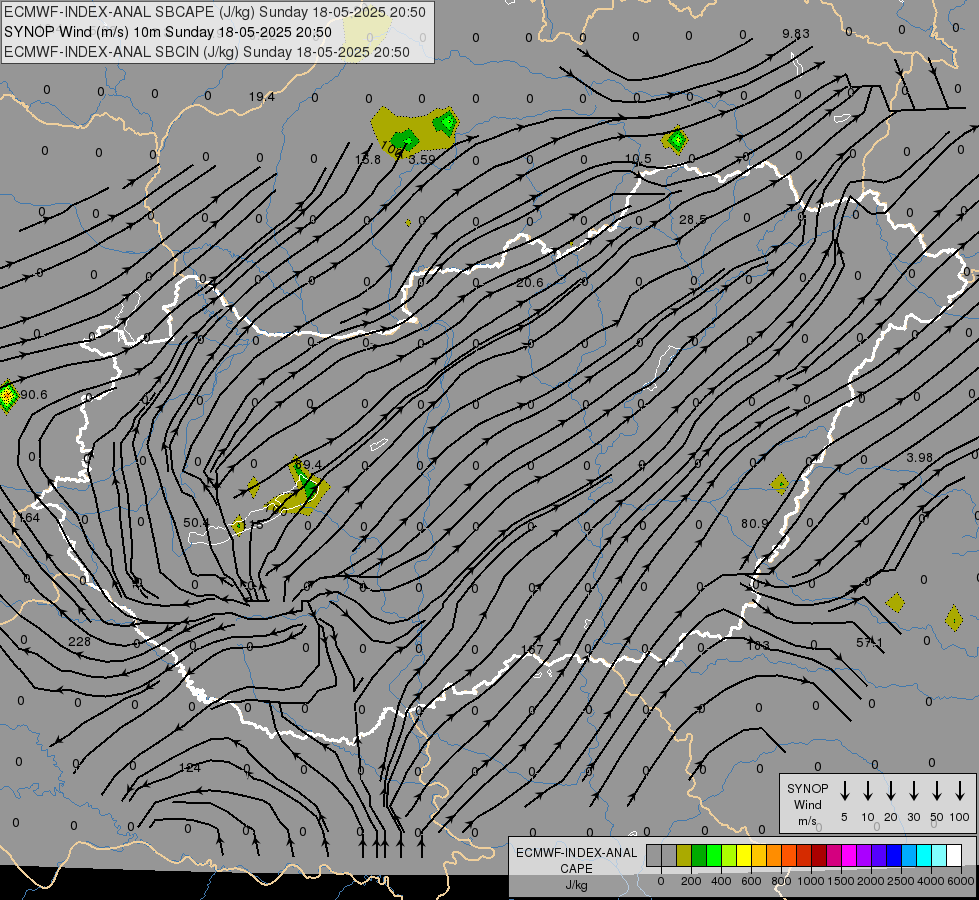This screenshot has height=900, width=979.
Task: Click the 57.1 value on the map
Action: point(869,642)
